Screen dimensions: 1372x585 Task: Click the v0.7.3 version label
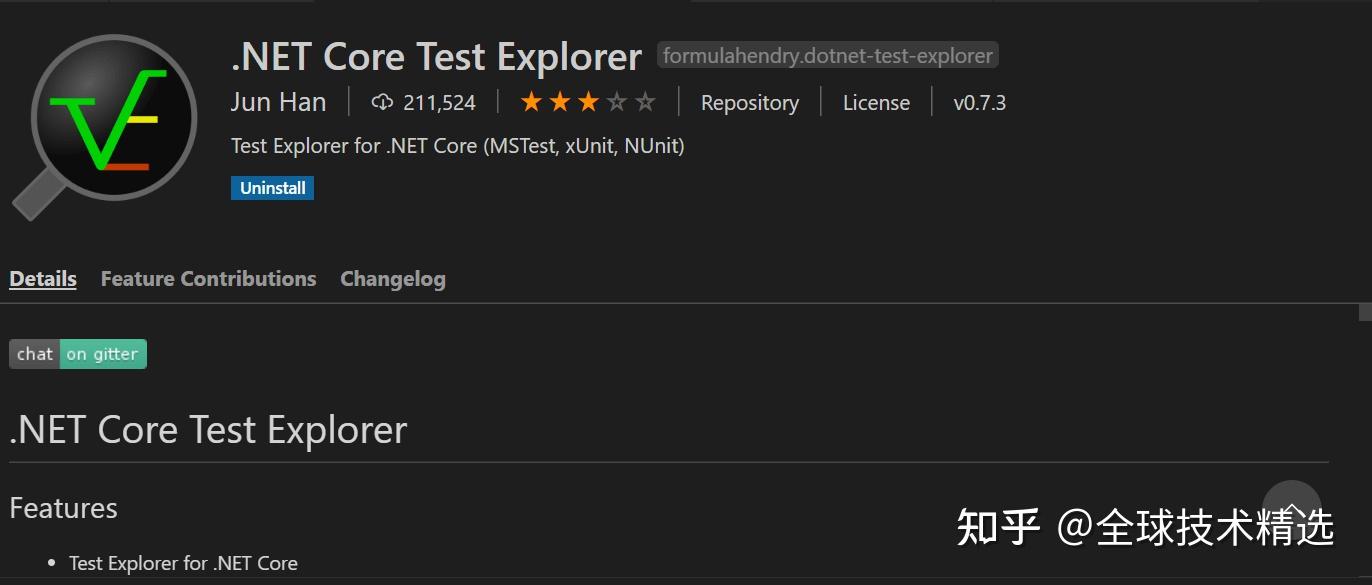point(979,102)
